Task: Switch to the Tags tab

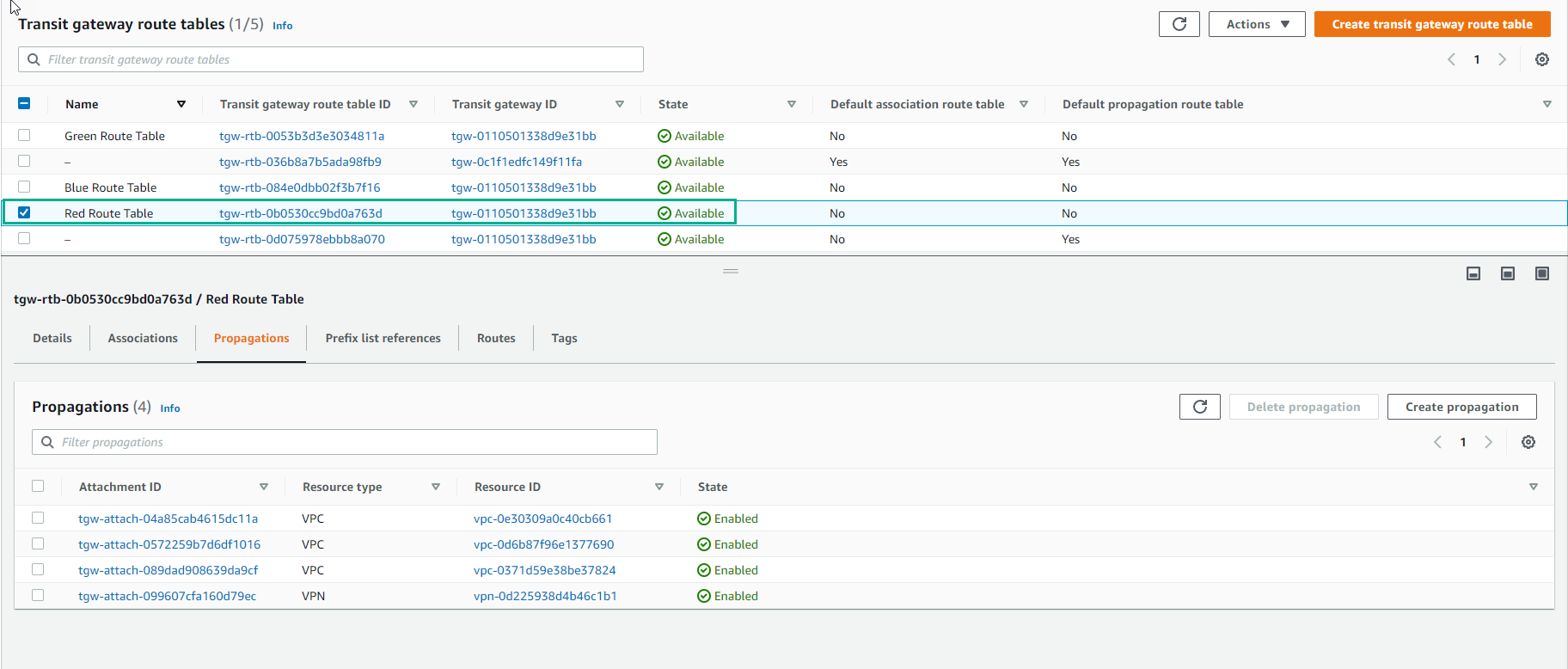Action: [x=564, y=338]
